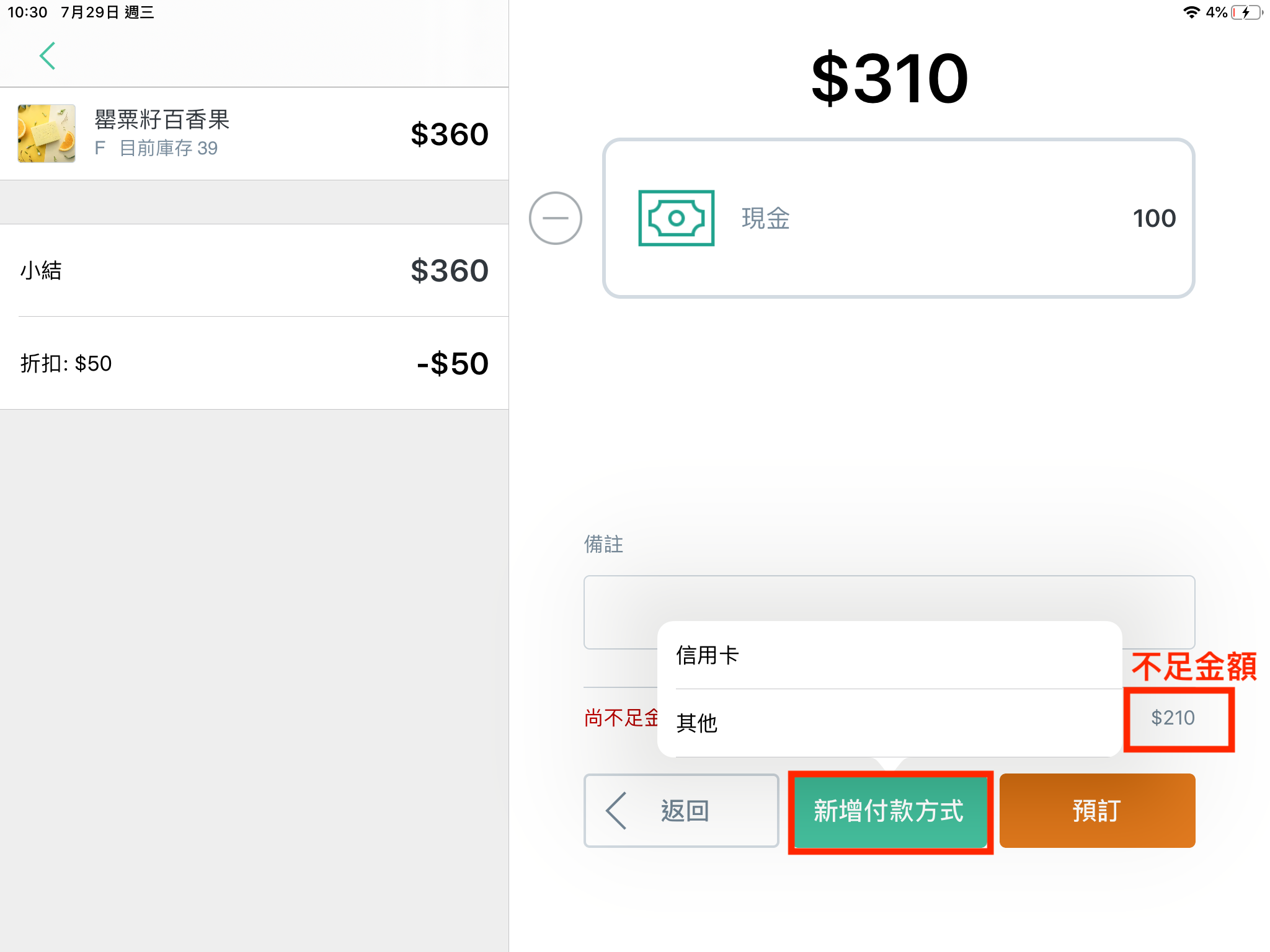Tap the green back arrow at top
The image size is (1270, 952).
[x=48, y=56]
